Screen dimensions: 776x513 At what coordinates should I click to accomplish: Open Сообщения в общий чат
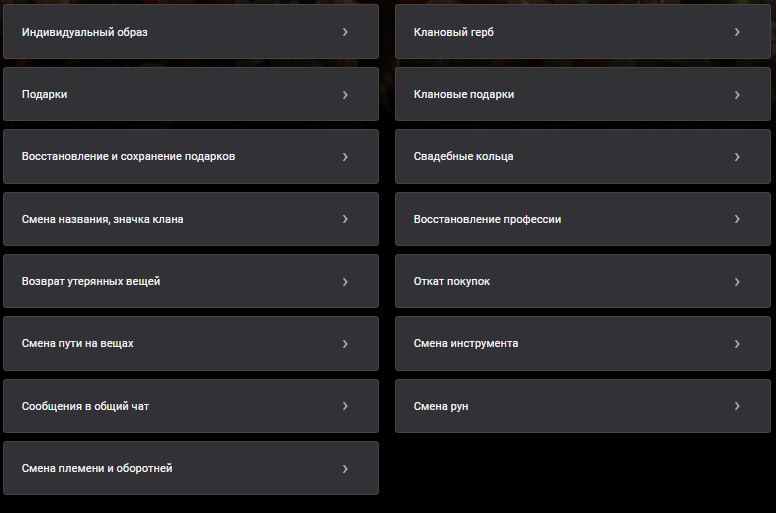[191, 406]
